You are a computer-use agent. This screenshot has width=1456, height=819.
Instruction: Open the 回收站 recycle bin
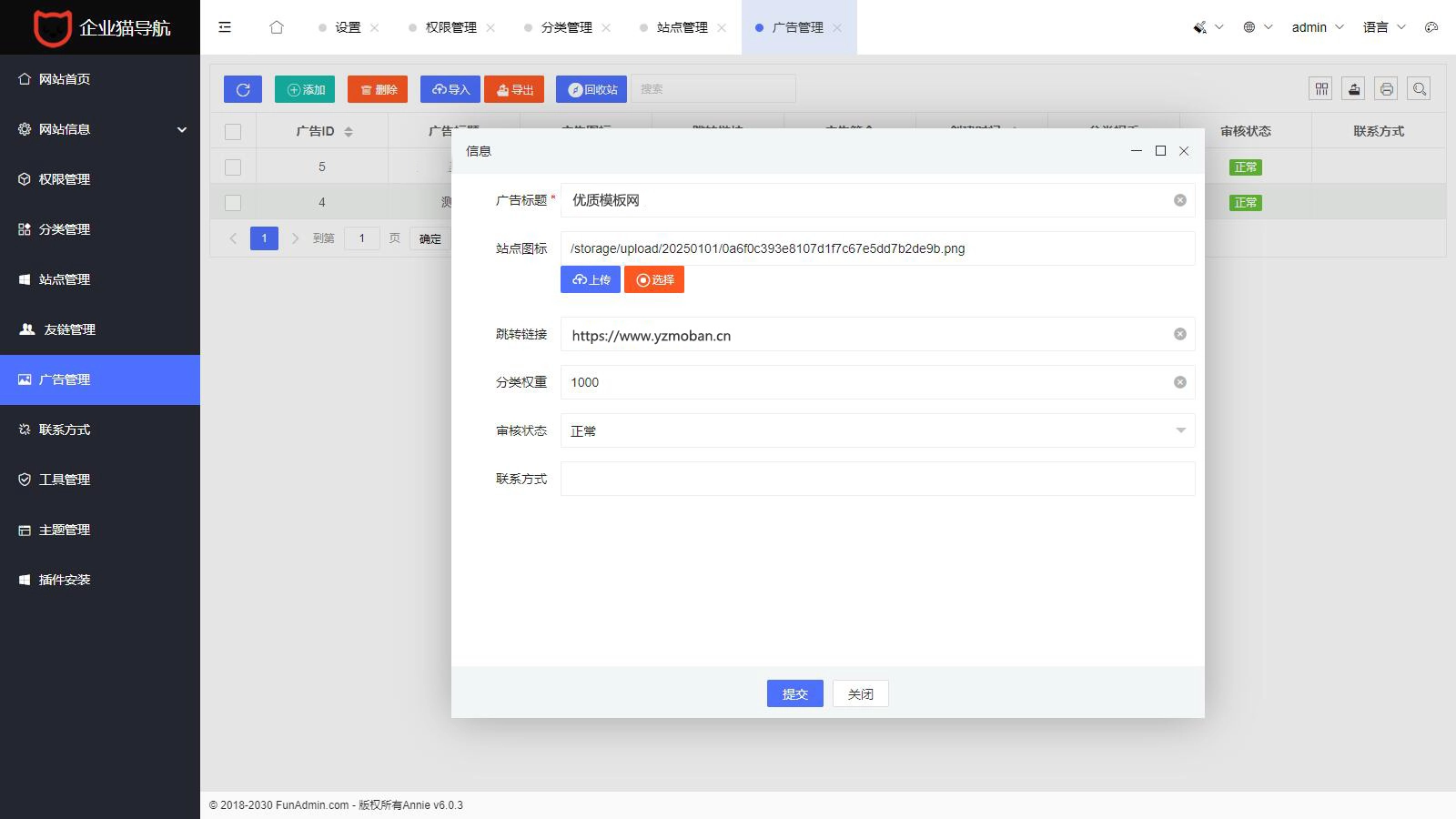[x=591, y=88]
